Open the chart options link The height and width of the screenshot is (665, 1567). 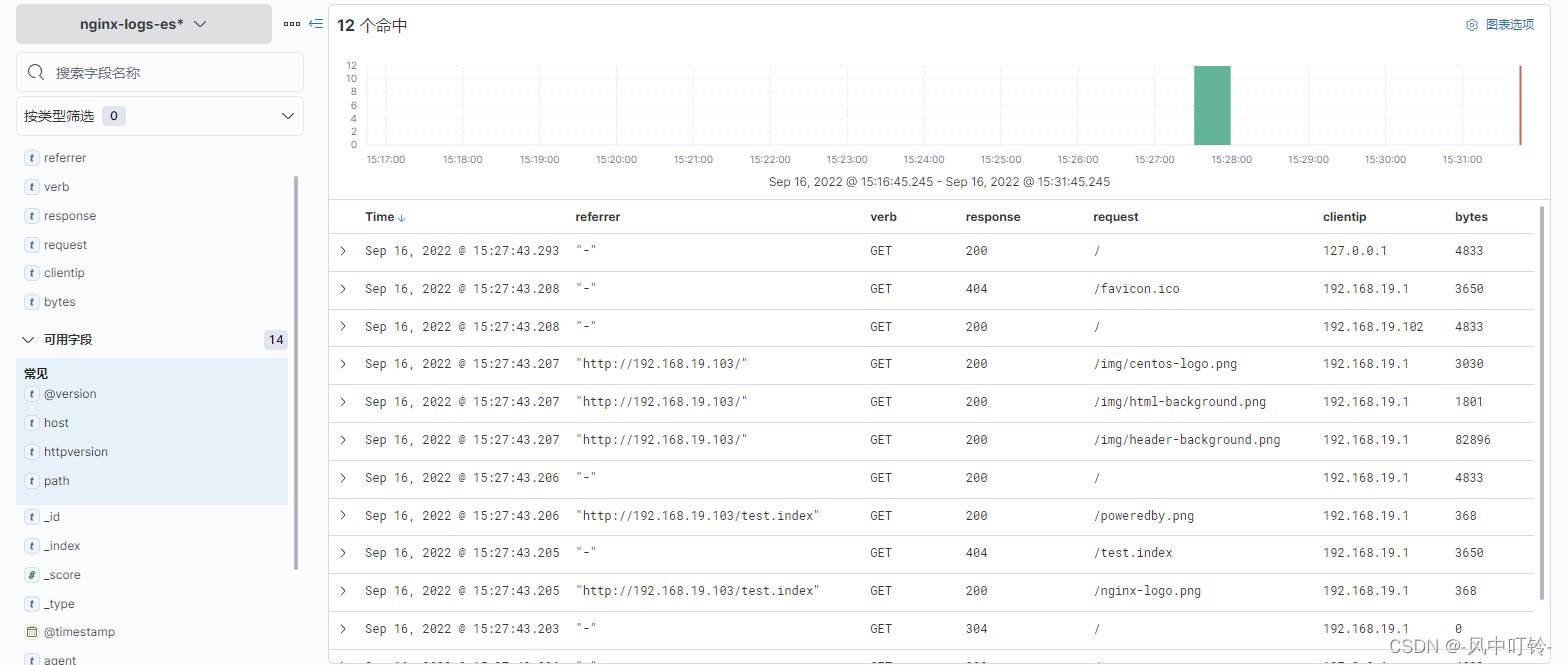1510,25
